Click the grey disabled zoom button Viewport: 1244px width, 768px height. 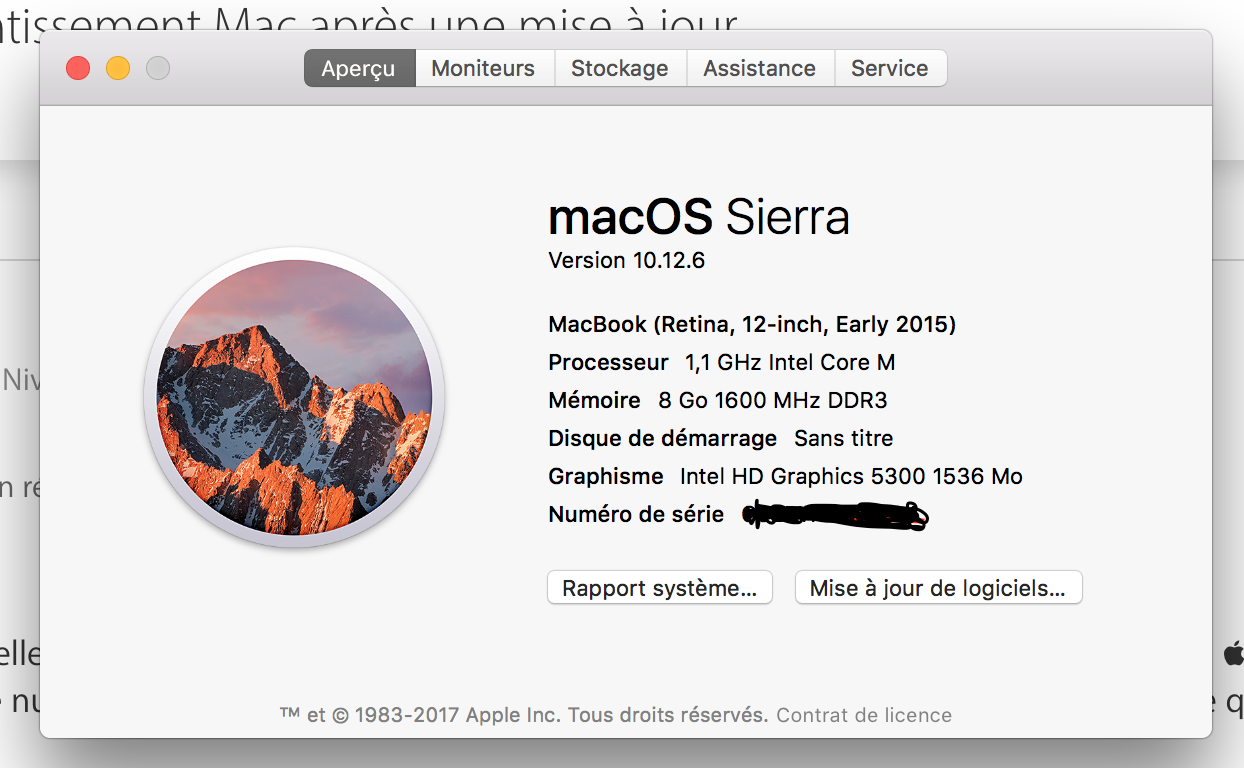(x=158, y=68)
